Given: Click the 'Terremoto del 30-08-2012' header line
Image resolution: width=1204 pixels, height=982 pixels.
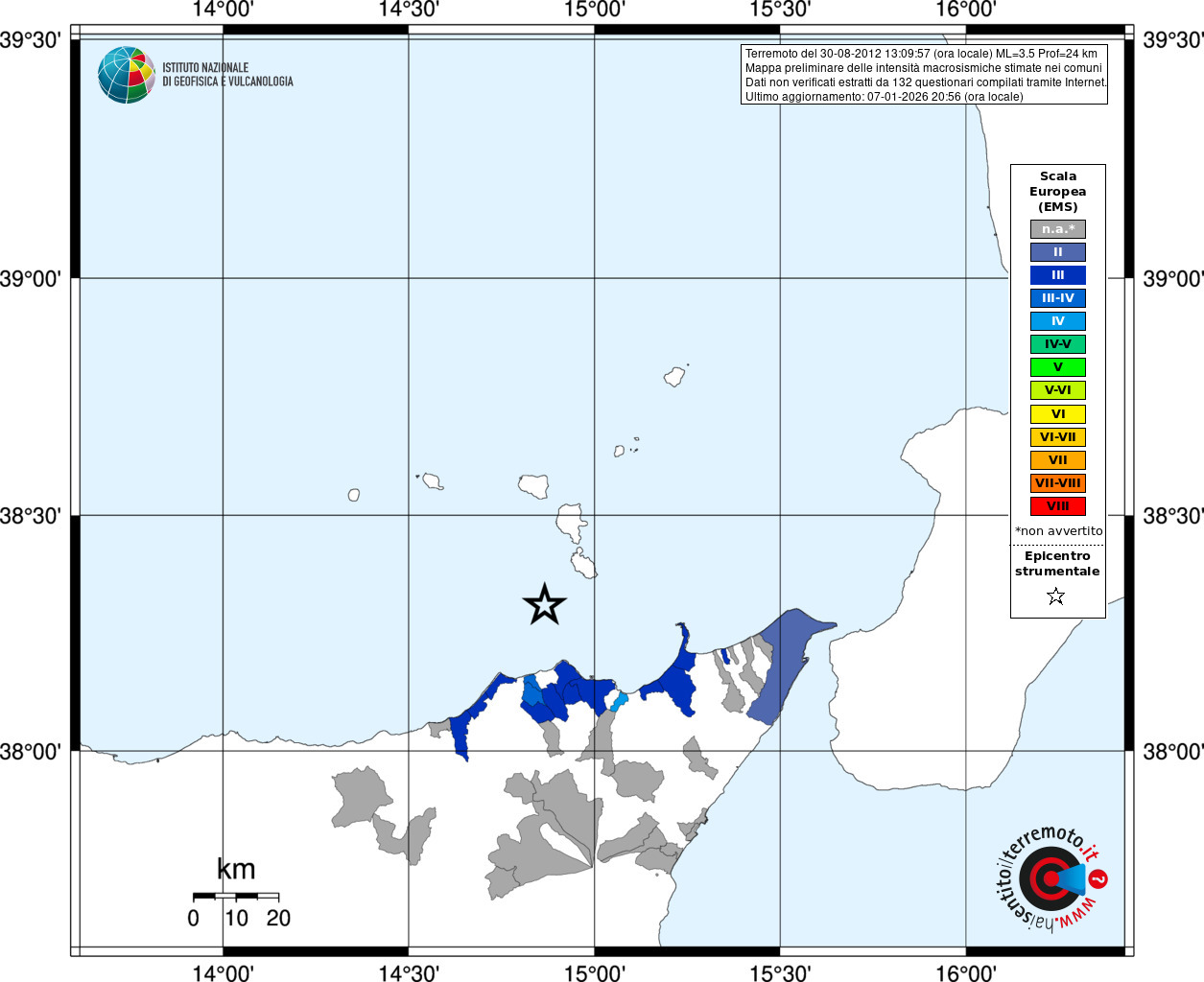Looking at the screenshot, I should (921, 54).
